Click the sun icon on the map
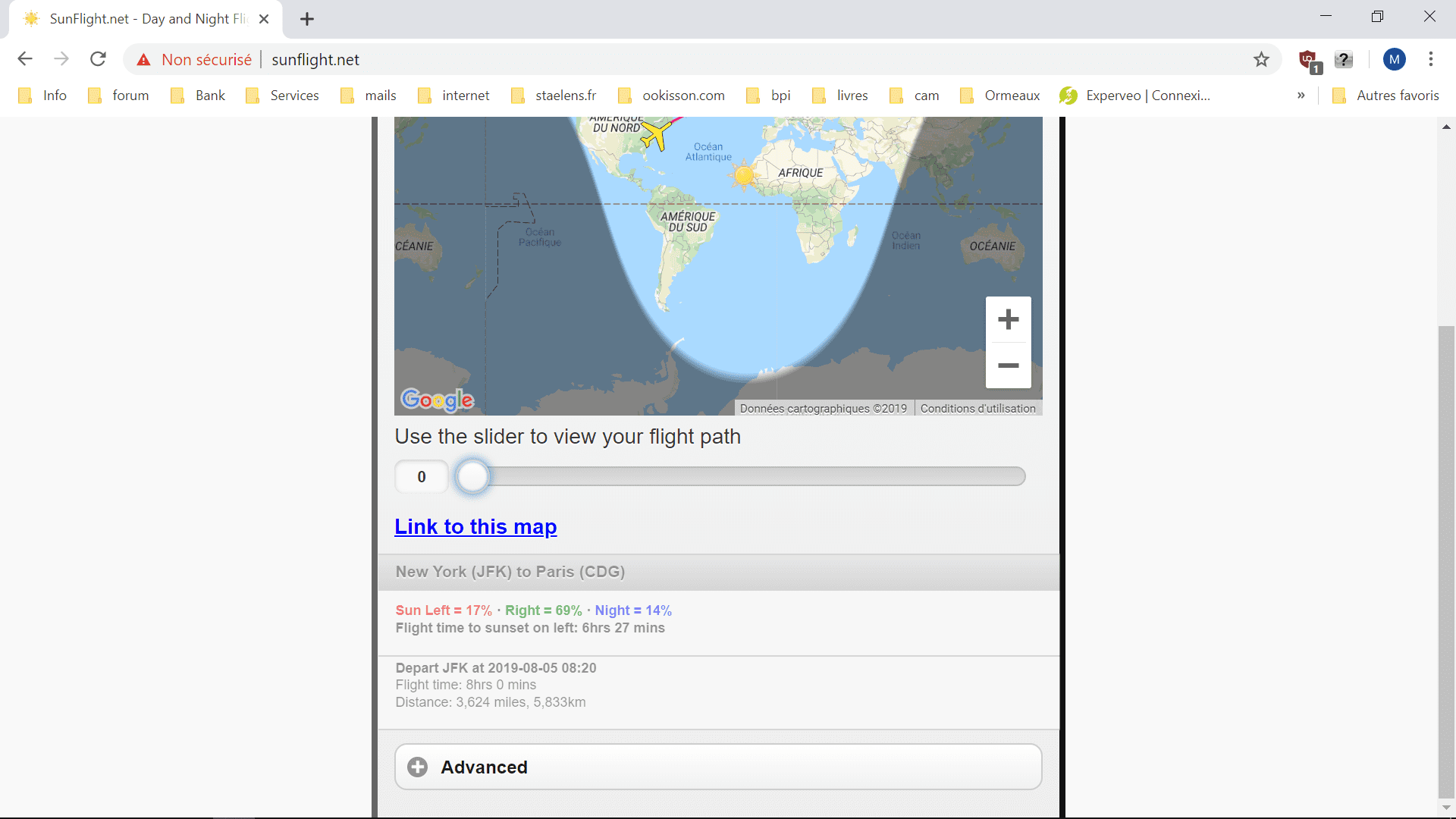 point(744,175)
